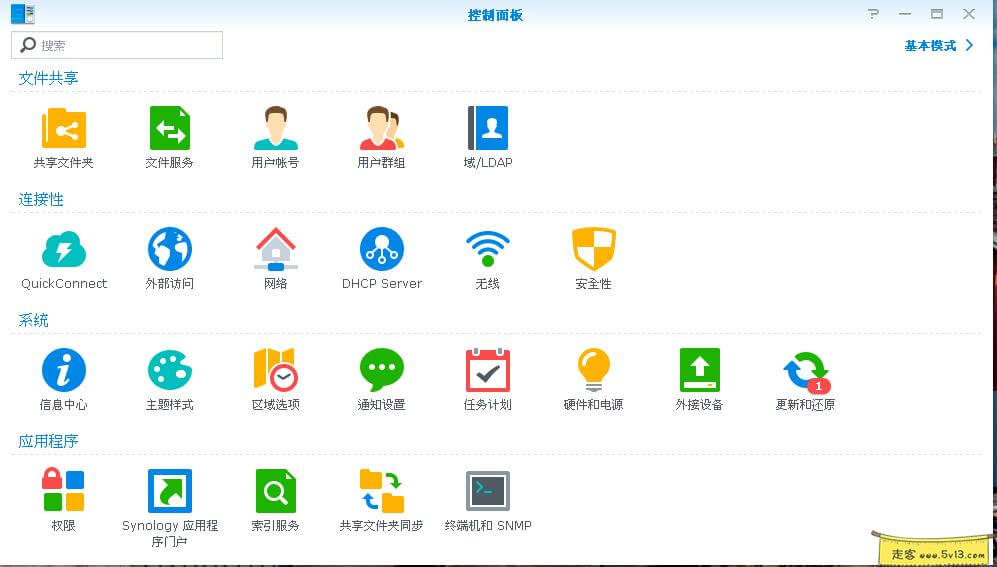Screen dimensions: 997x567
Task: Open 域/LDAP settings
Action: pos(487,129)
